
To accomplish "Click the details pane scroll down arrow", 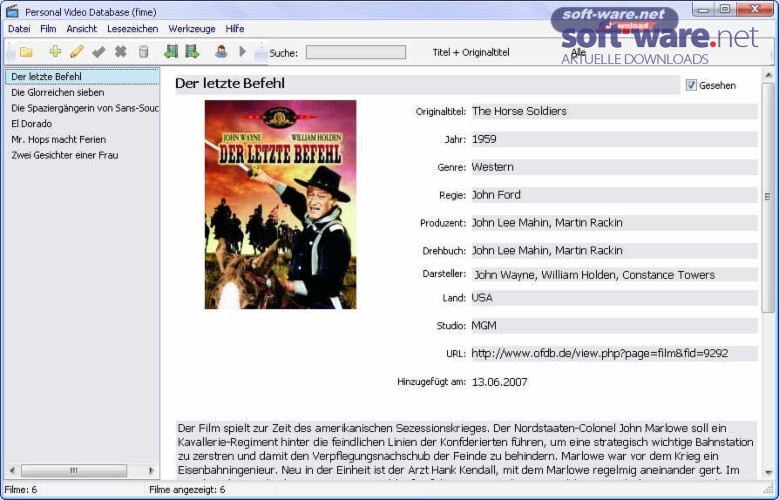I will click(x=768, y=473).
